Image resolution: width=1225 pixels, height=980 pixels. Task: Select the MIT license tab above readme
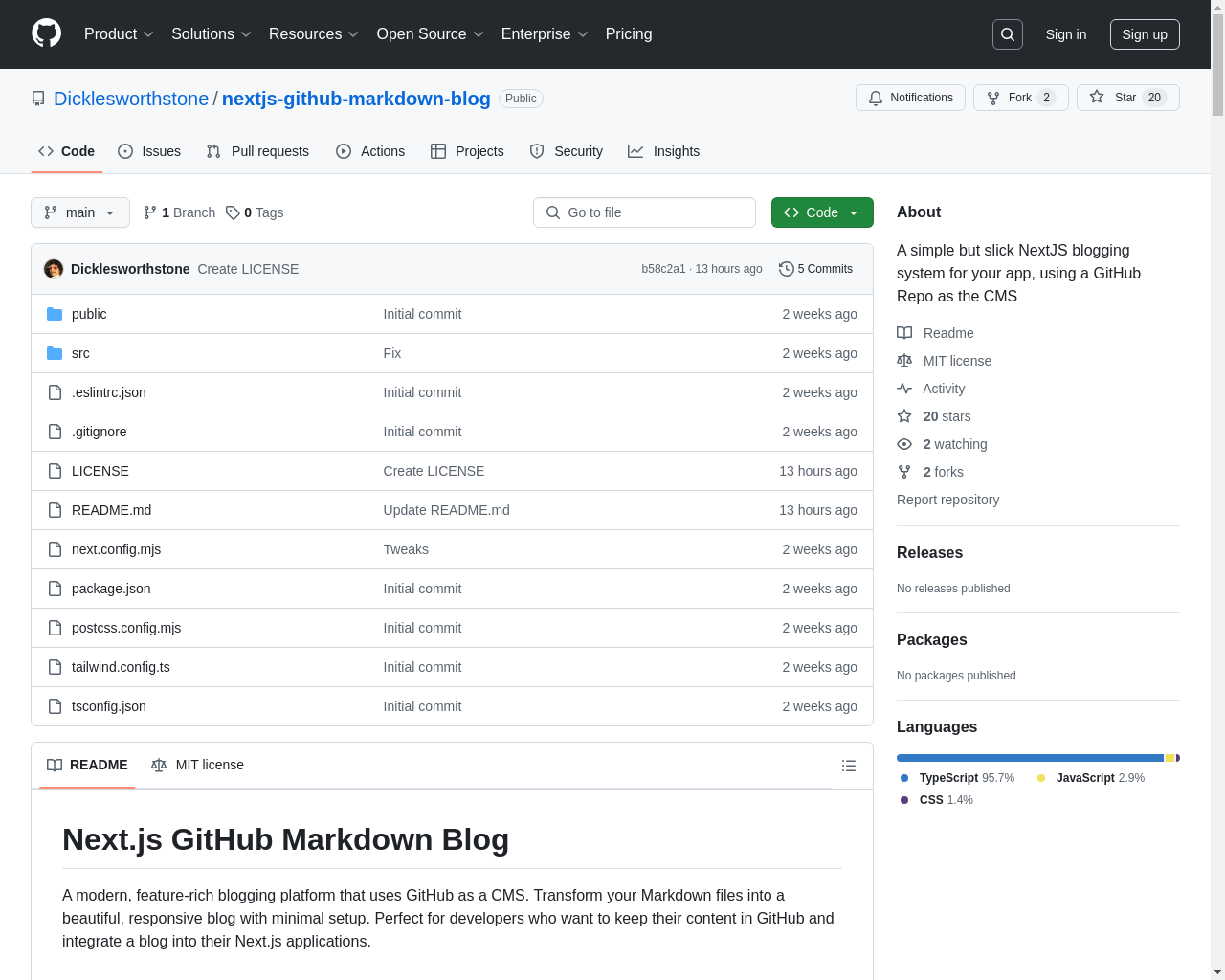pyautogui.click(x=197, y=766)
